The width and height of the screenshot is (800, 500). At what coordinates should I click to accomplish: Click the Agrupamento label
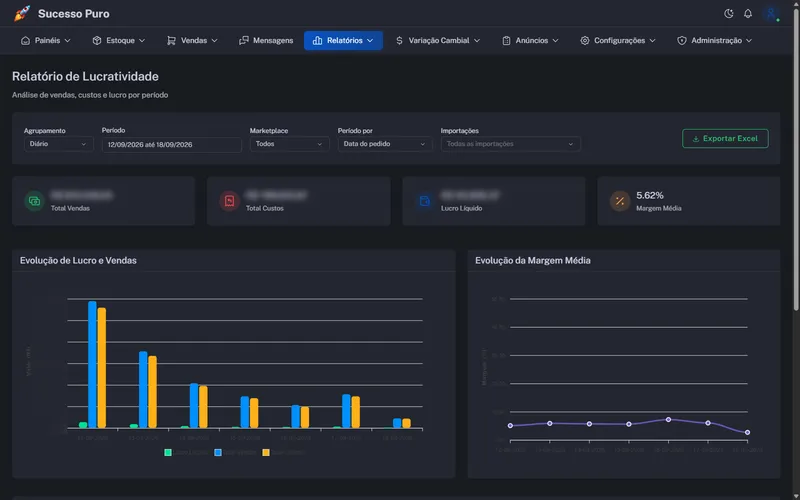click(44, 131)
